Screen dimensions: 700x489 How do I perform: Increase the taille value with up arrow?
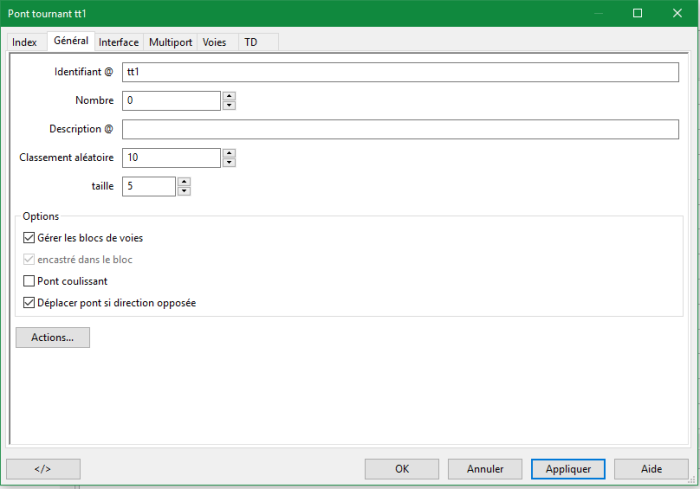click(x=184, y=182)
